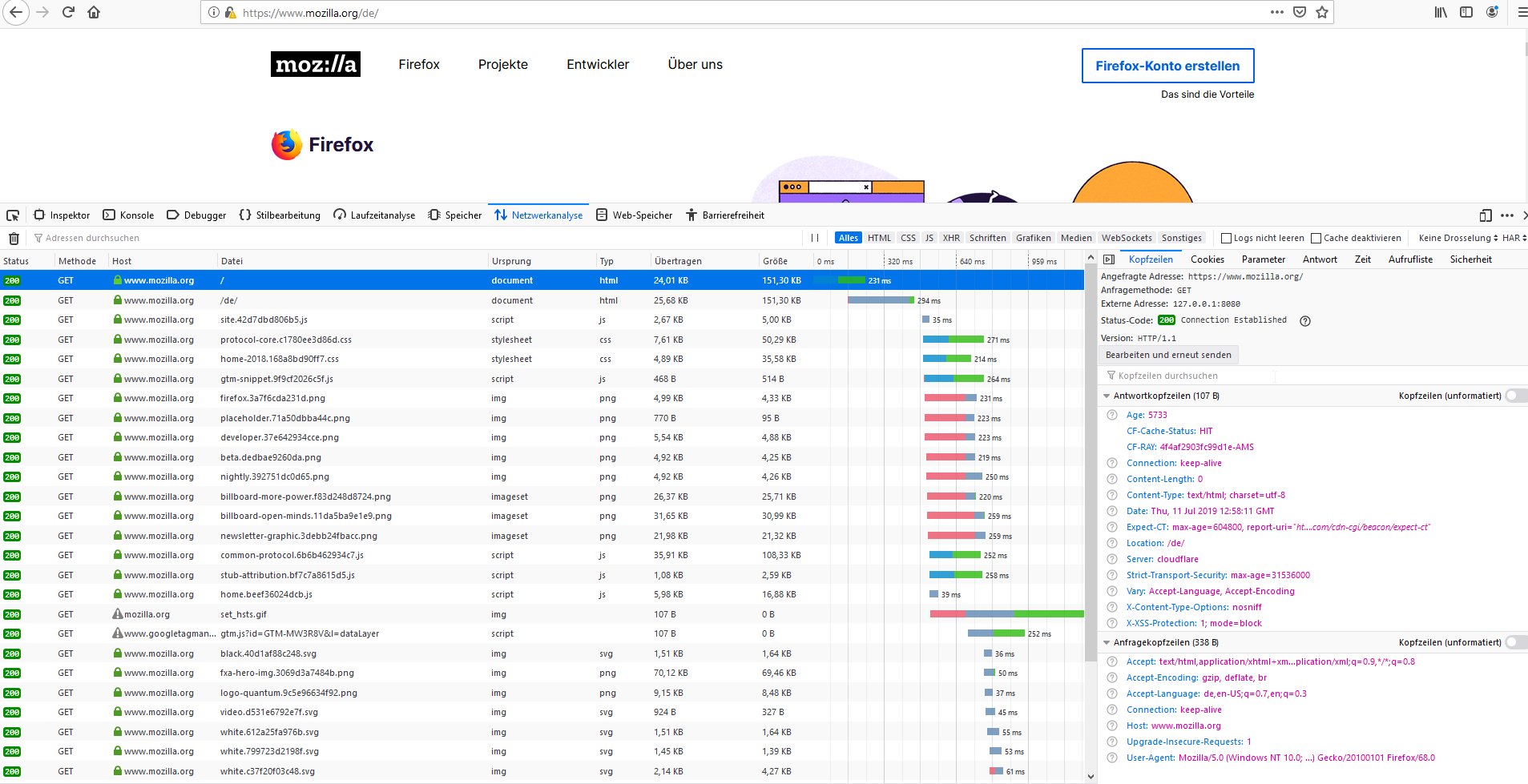Focus the Adressen durchsuchen filter field
1528x784 pixels.
(x=417, y=238)
